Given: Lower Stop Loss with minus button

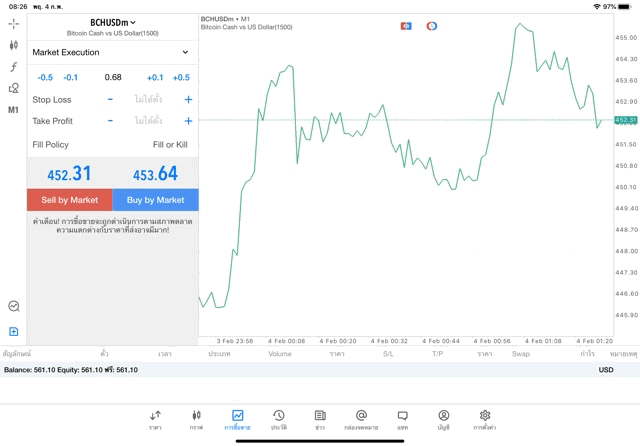Looking at the screenshot, I should pos(110,99).
